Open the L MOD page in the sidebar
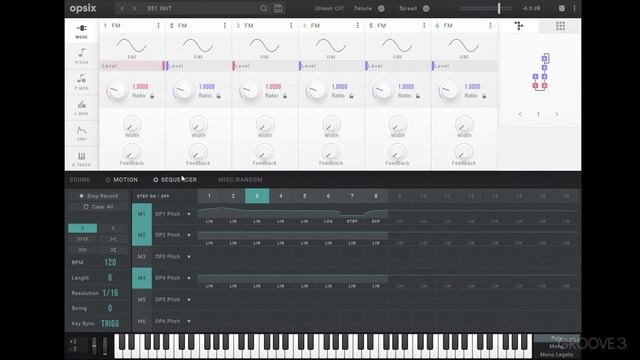 click(x=82, y=108)
